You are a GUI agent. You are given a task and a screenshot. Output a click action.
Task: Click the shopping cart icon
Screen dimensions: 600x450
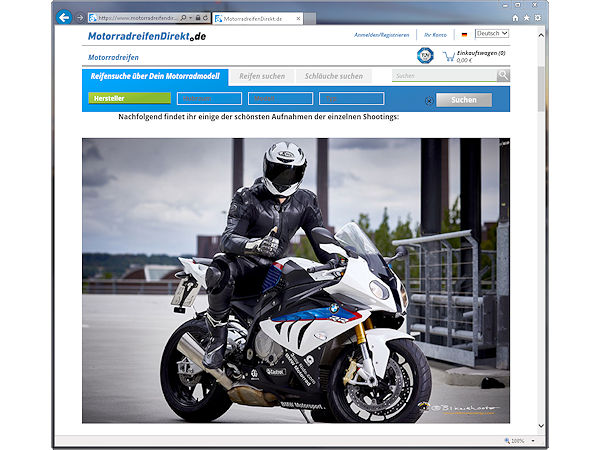pyautogui.click(x=448, y=57)
